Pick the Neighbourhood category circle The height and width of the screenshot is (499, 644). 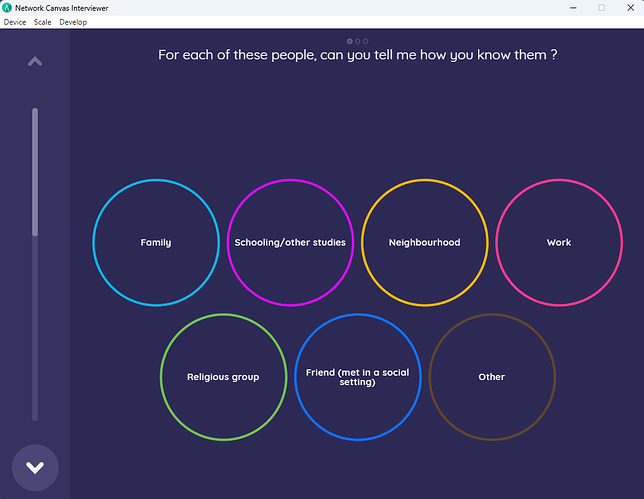point(424,242)
